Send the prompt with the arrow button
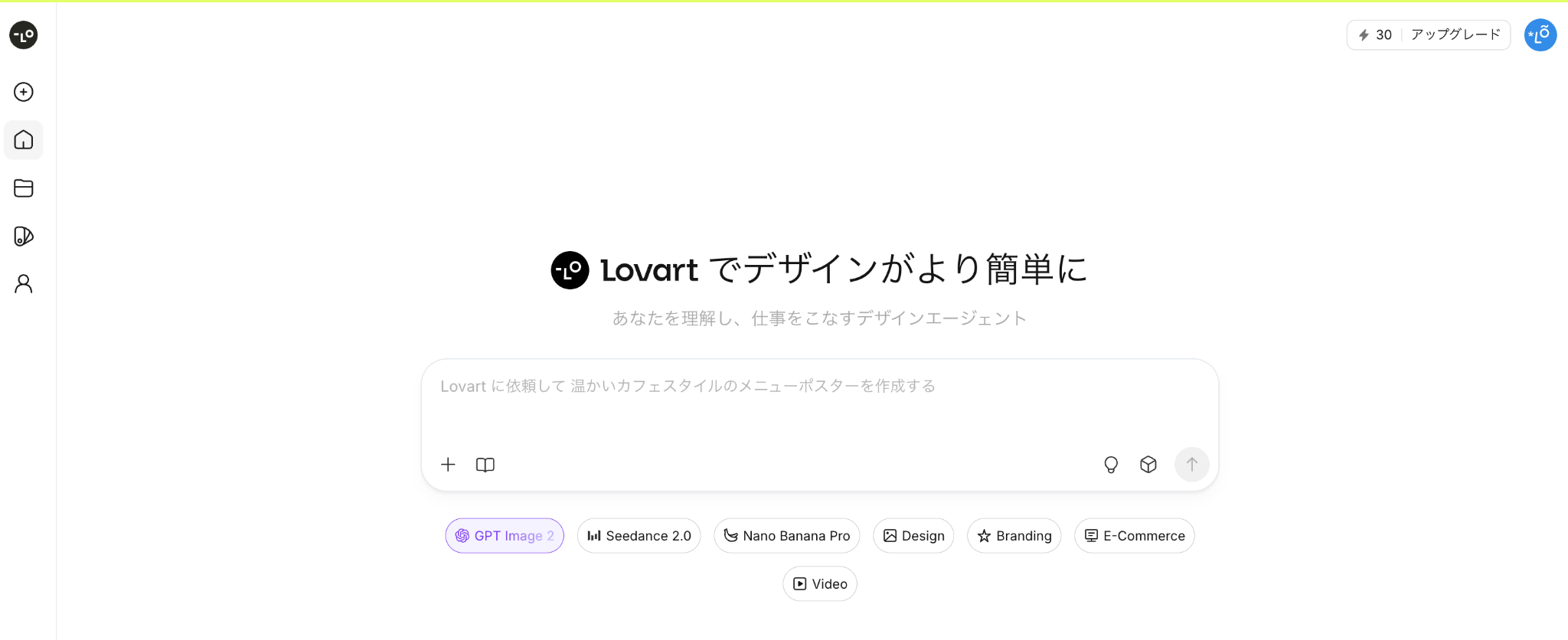 pyautogui.click(x=1192, y=465)
